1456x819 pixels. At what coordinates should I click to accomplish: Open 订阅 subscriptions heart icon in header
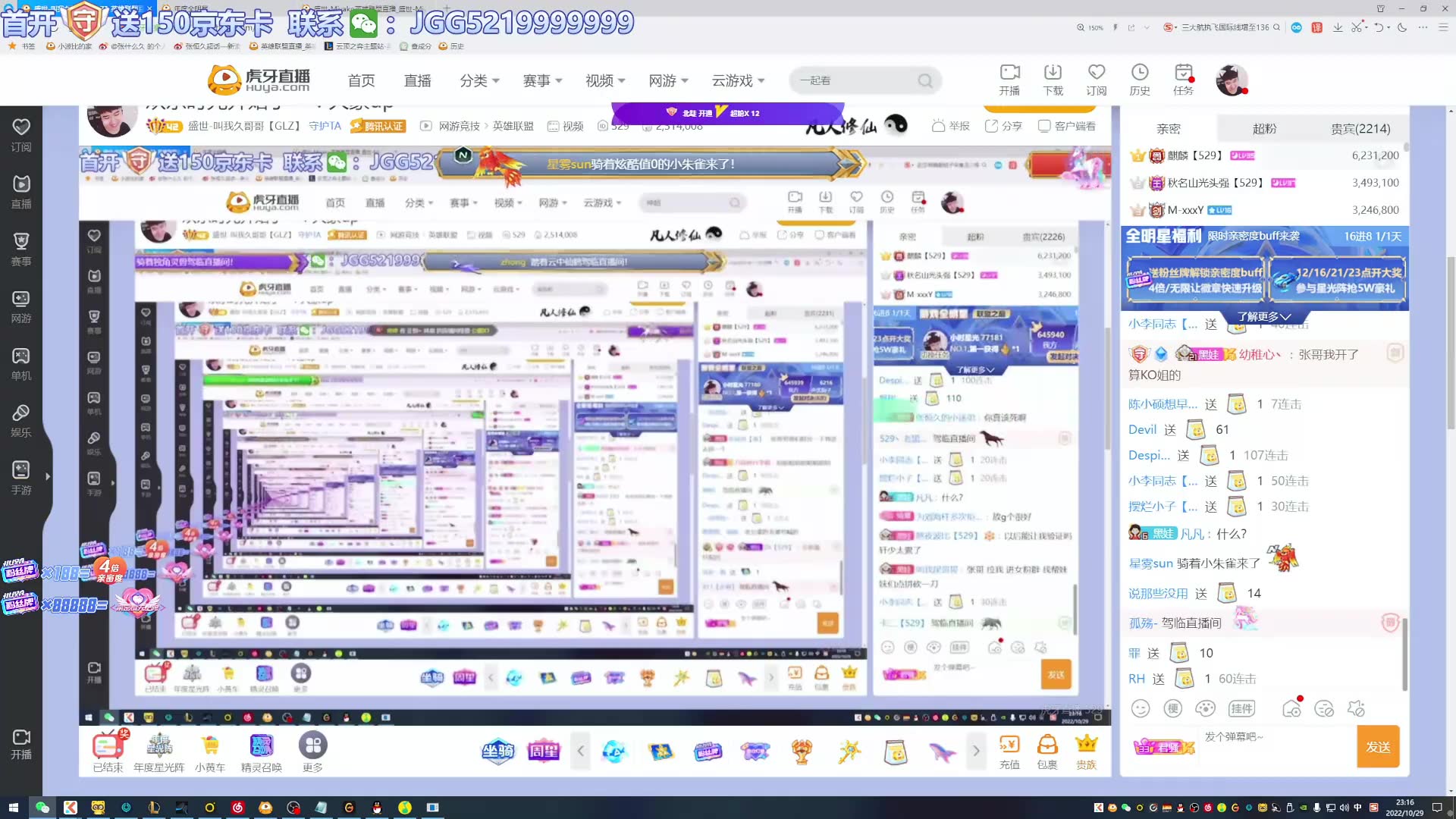coord(1097,80)
